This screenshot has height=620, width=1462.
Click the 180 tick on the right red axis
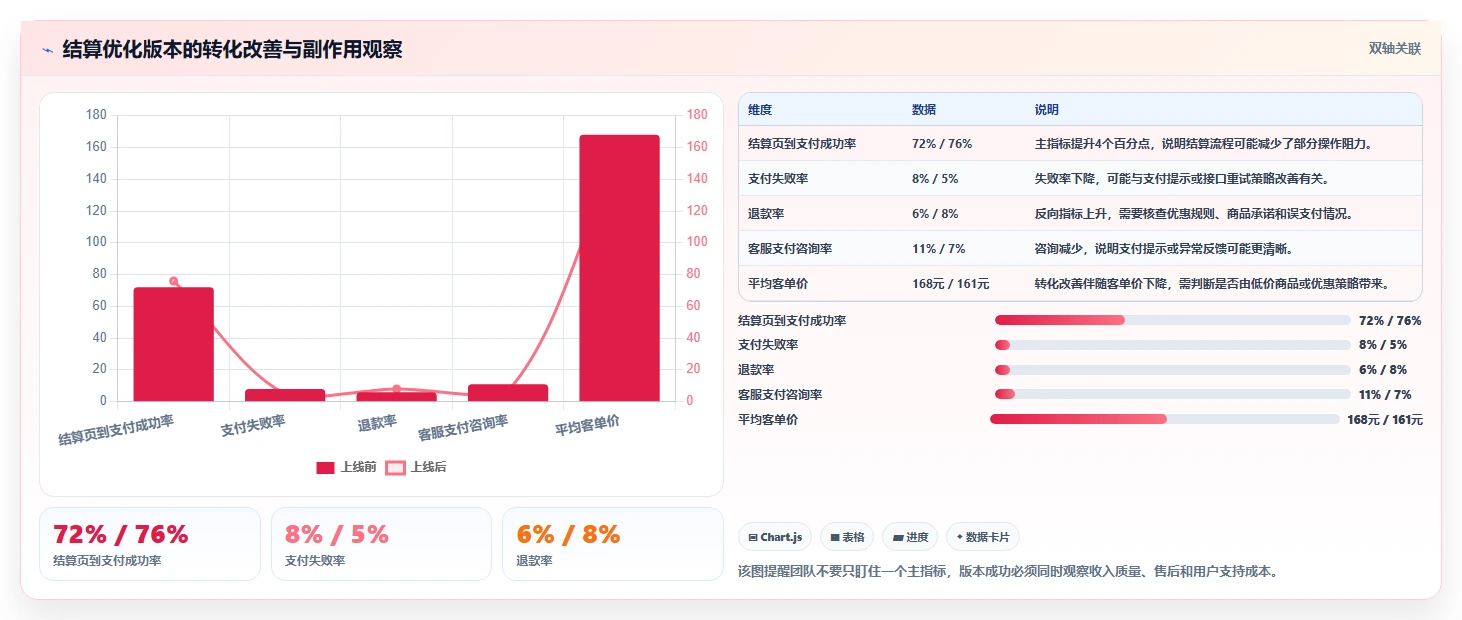(696, 115)
